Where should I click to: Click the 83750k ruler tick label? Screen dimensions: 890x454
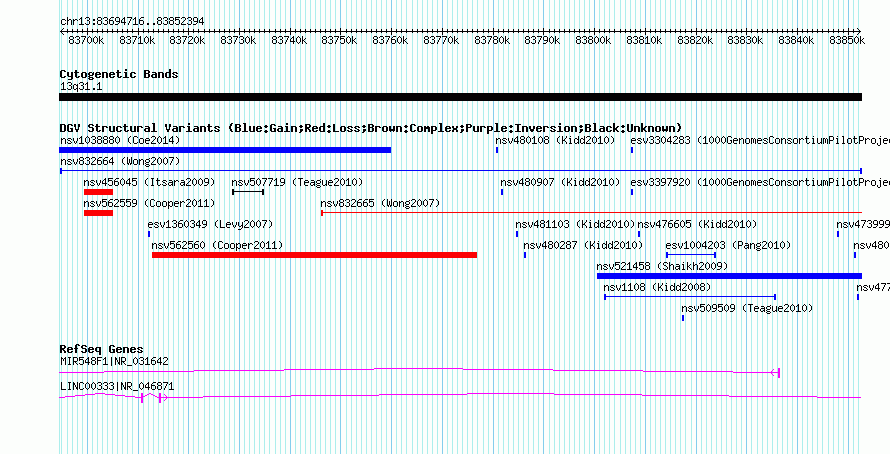[x=339, y=40]
